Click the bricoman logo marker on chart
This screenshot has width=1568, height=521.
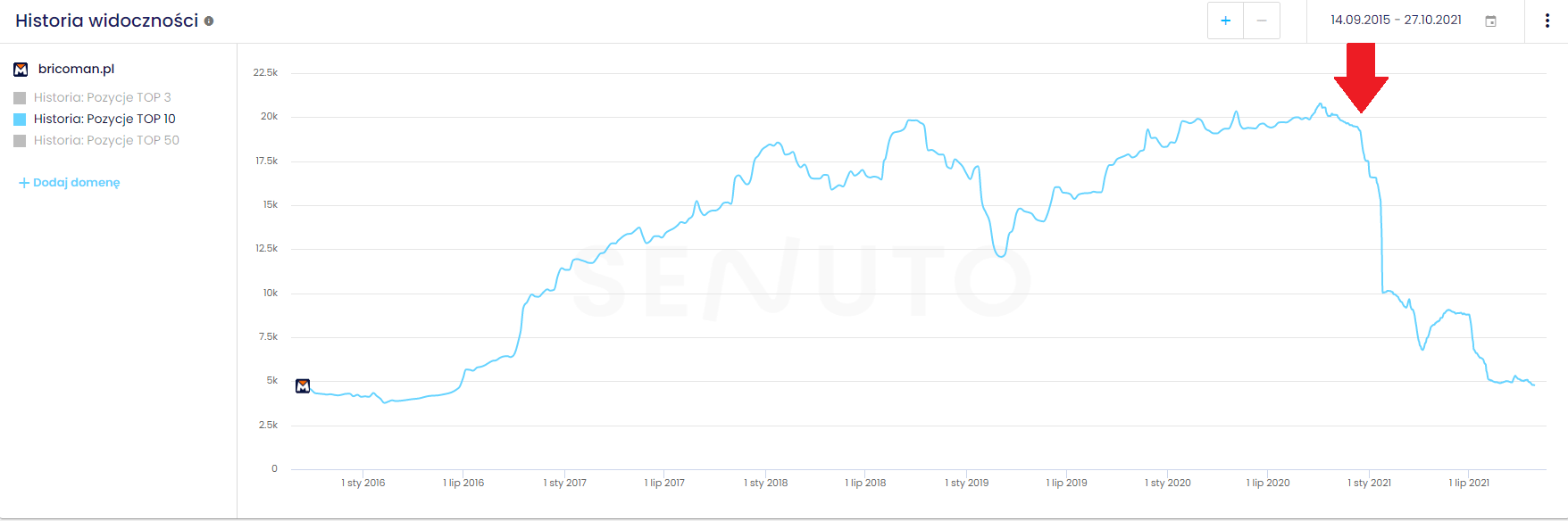click(303, 386)
